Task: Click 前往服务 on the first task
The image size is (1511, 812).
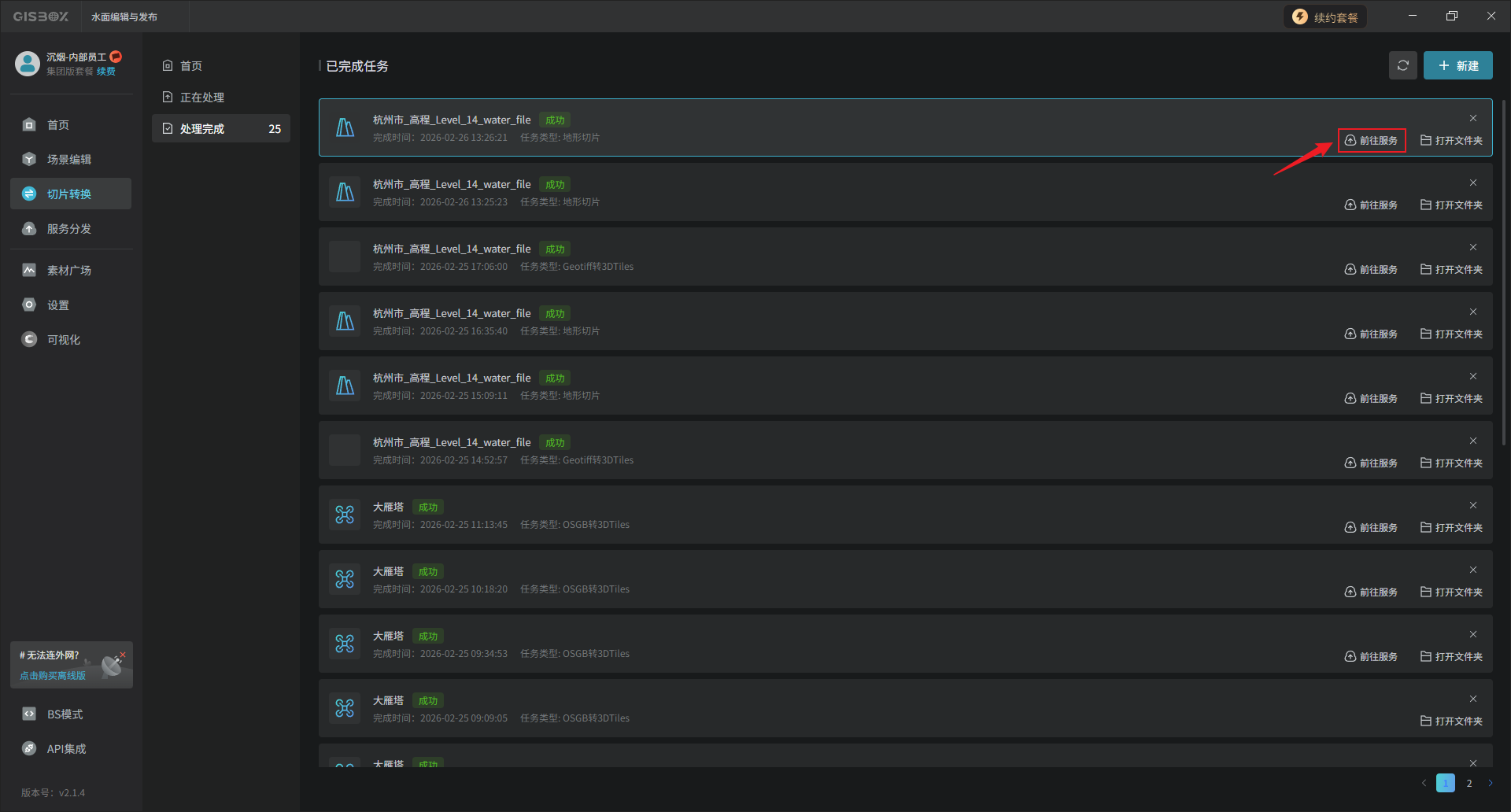Action: [1371, 141]
